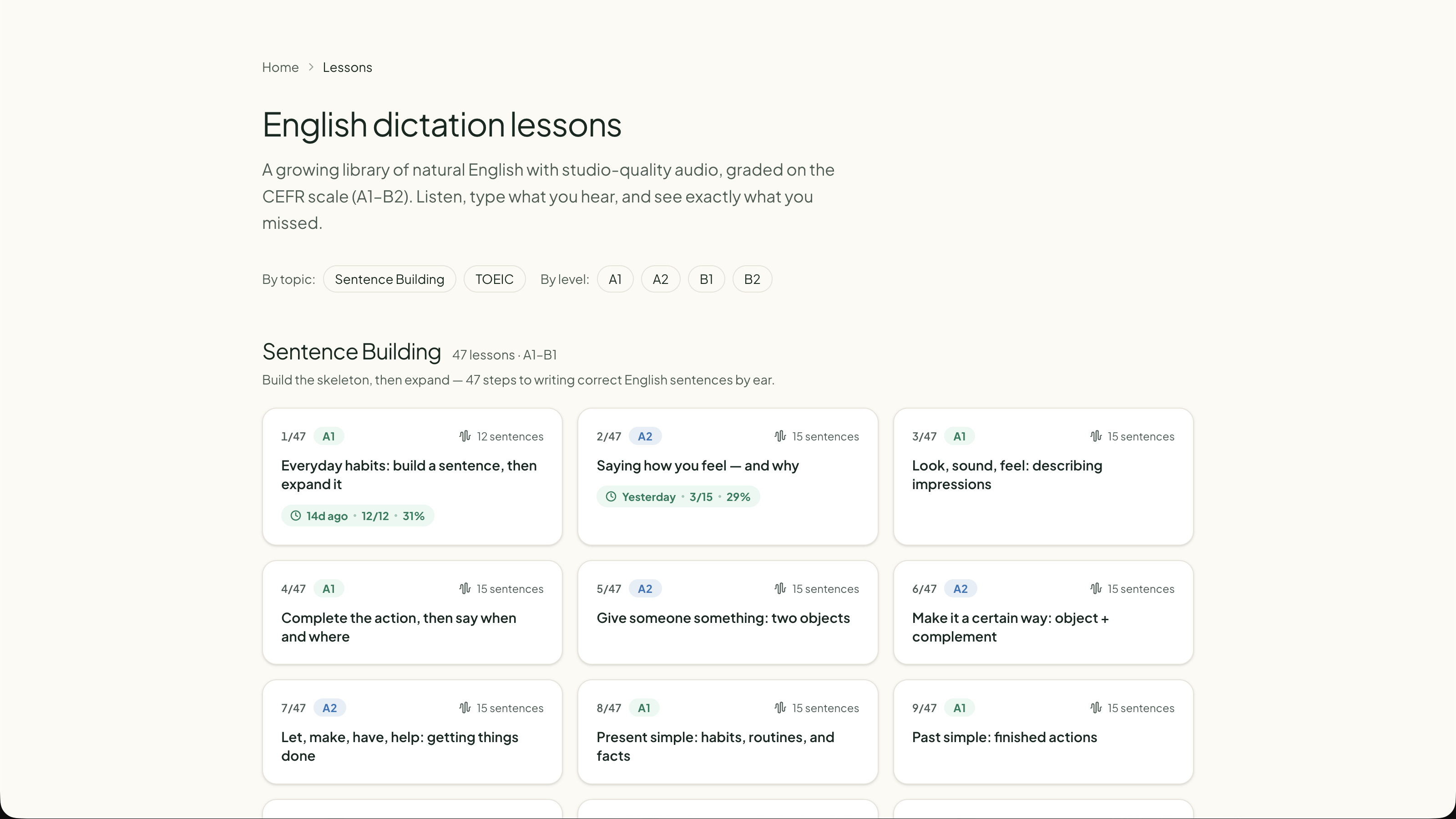Click the A1 level badge on lesson 3/47
This screenshot has height=819, width=1456.
tap(959, 436)
